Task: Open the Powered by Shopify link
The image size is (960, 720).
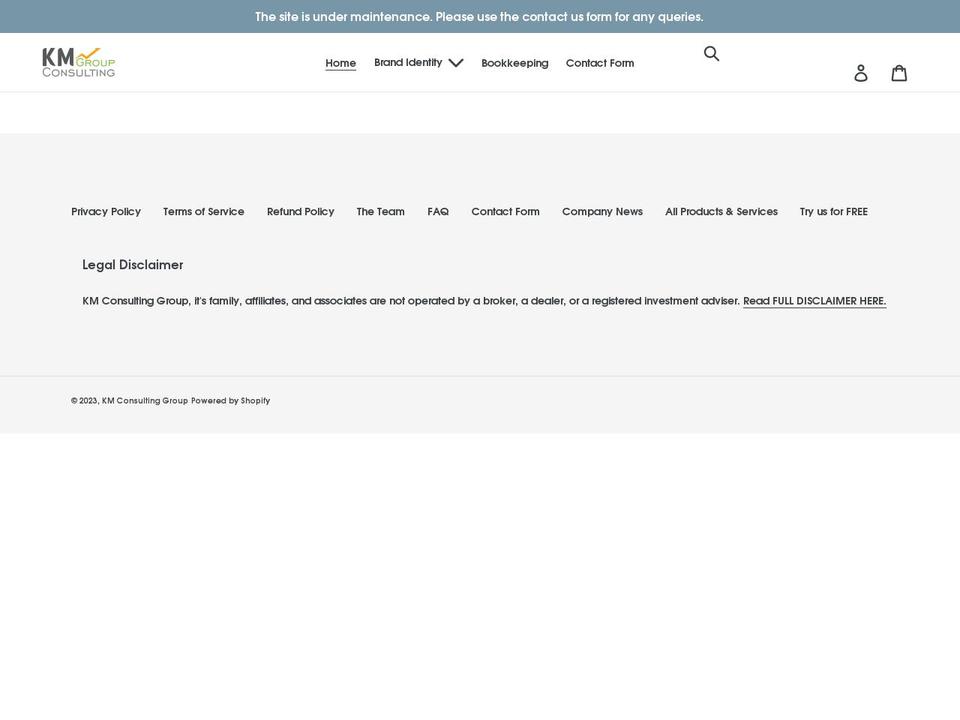Action: 230,400
